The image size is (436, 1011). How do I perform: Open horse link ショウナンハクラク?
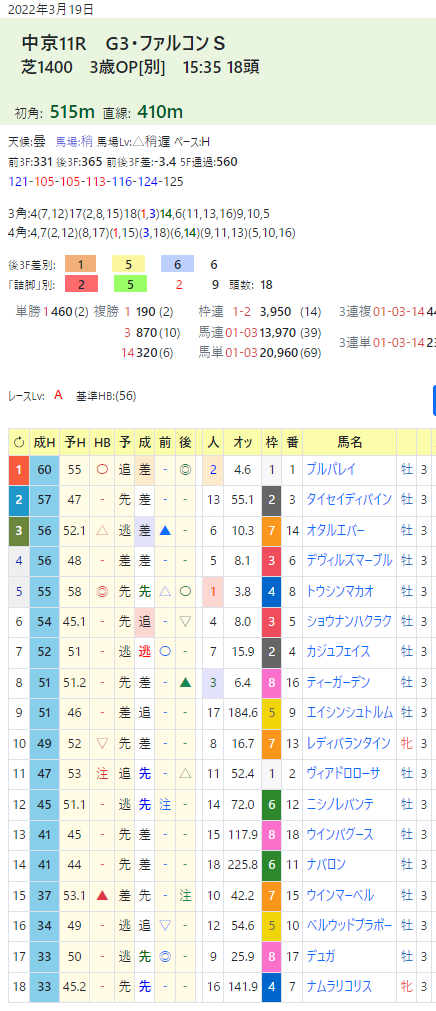349,622
